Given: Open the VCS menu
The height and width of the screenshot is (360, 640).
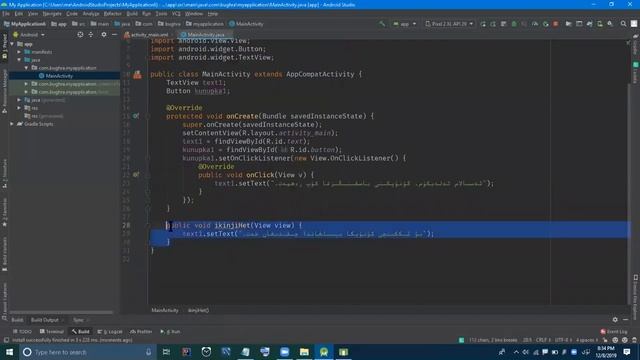Looking at the screenshot, I should tap(176, 13).
